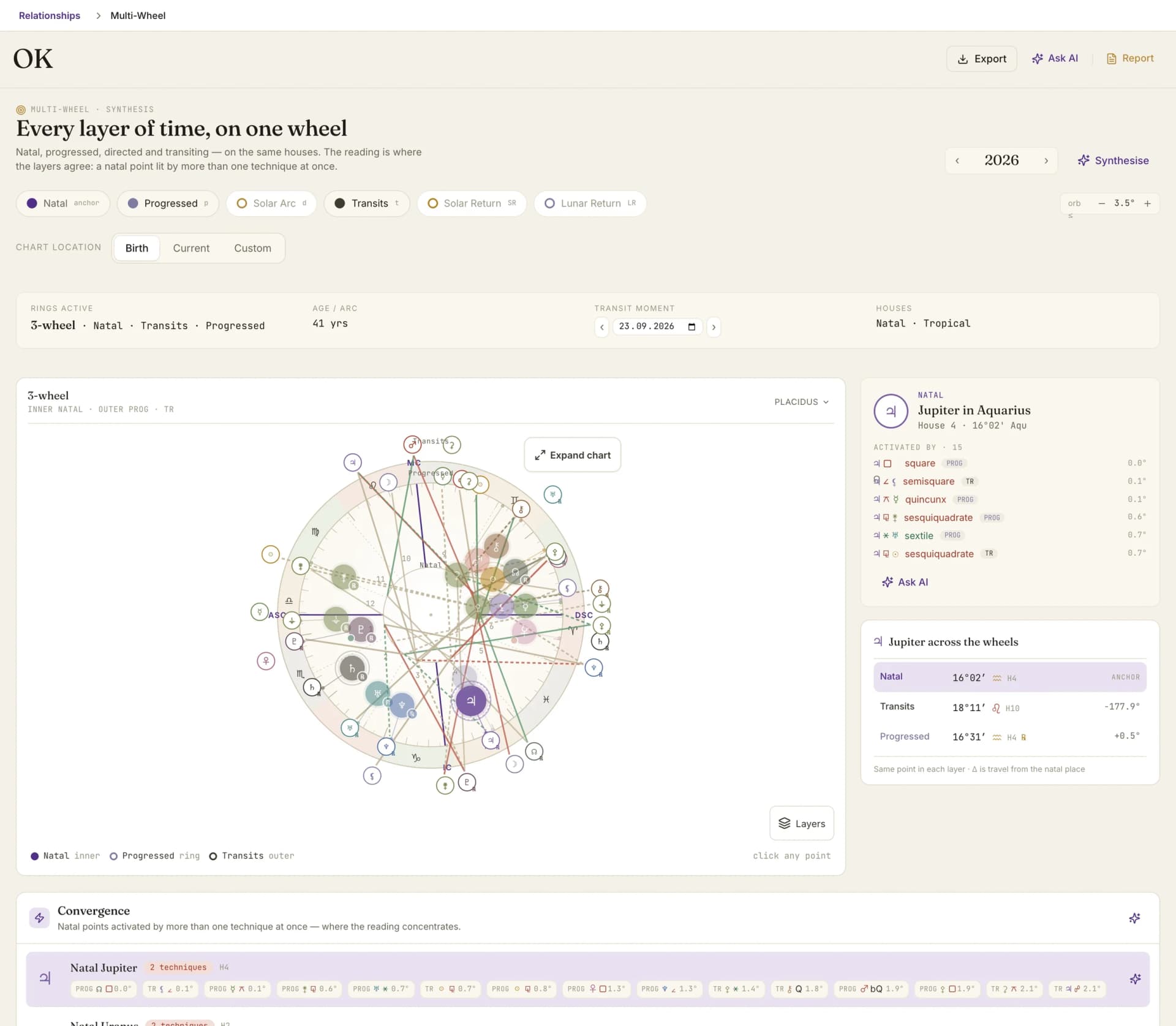Click the outer Sun glyph left of the wheel
The width and height of the screenshot is (1176, 1026).
[270, 554]
